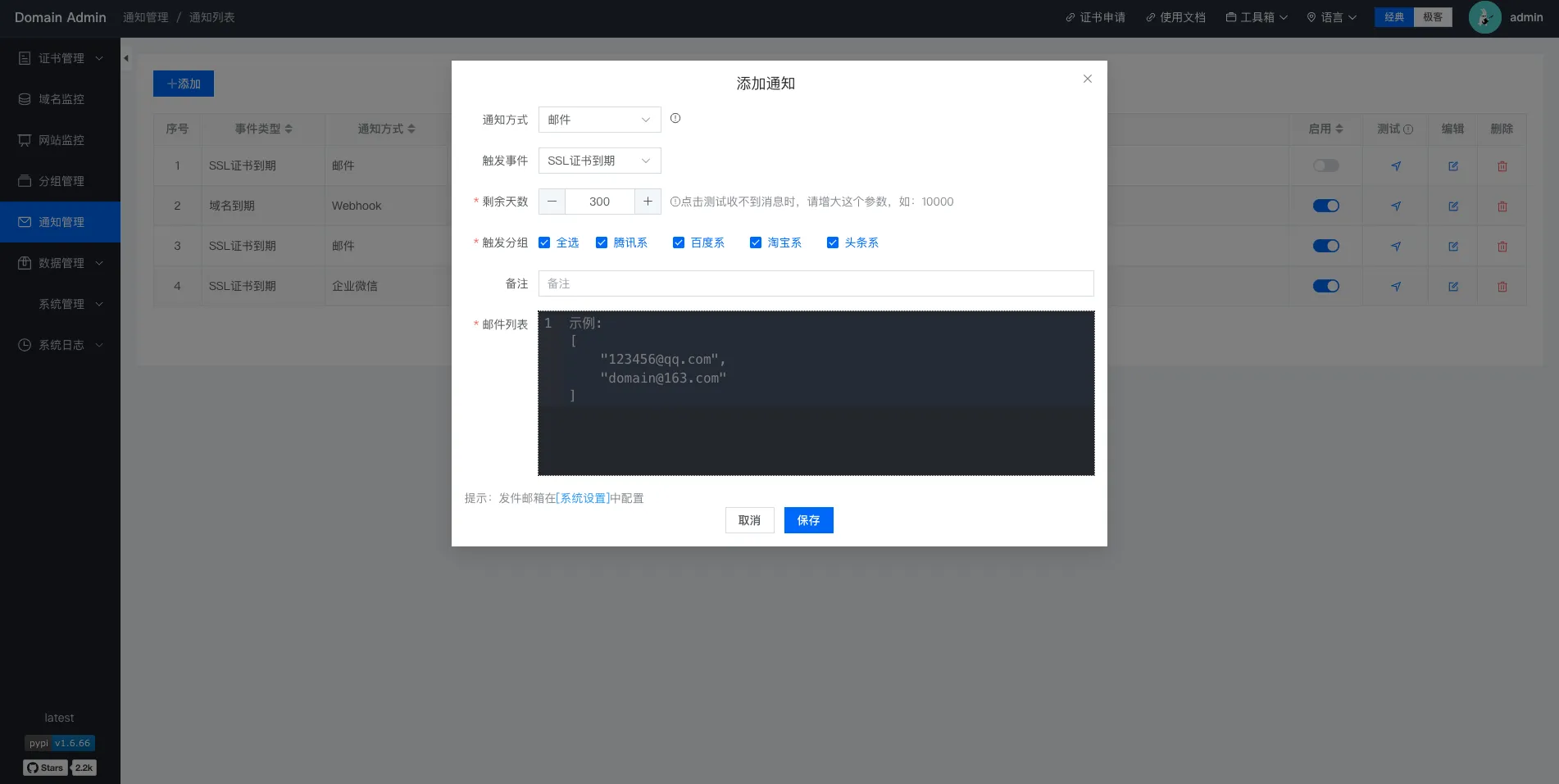Image resolution: width=1559 pixels, height=784 pixels.
Task: Open the 触发事件 dropdown showing SSL证书到期
Action: (599, 161)
